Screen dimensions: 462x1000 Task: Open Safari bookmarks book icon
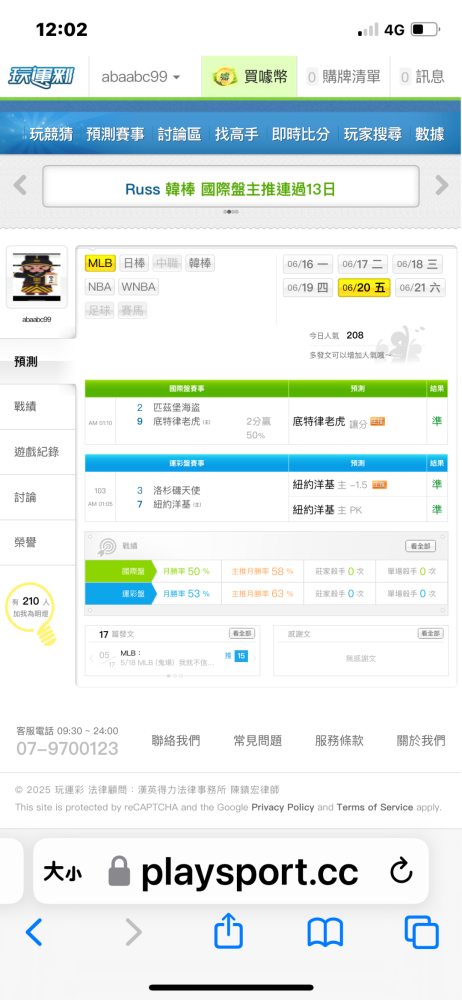325,932
